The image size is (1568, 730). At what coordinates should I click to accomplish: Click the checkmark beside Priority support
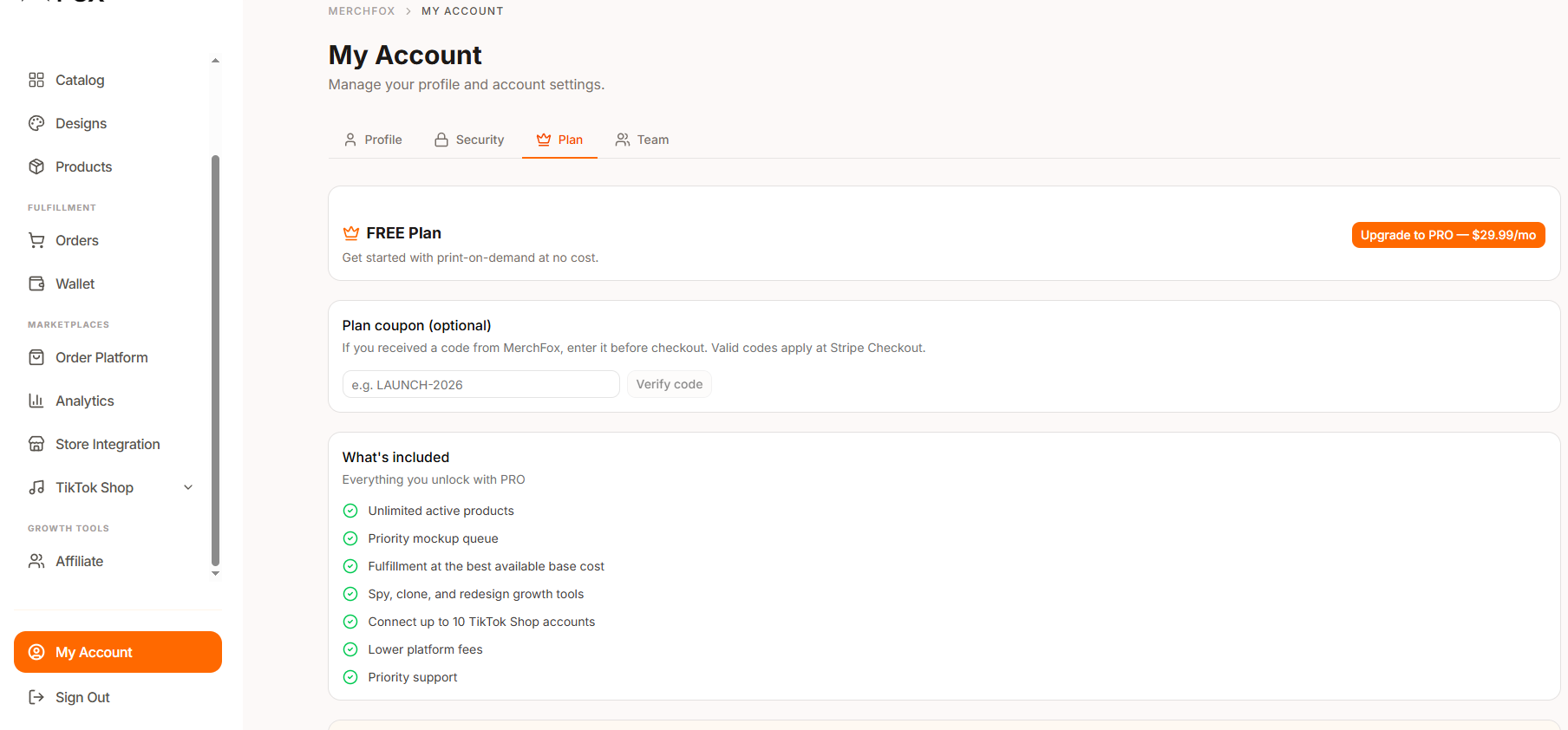(350, 677)
